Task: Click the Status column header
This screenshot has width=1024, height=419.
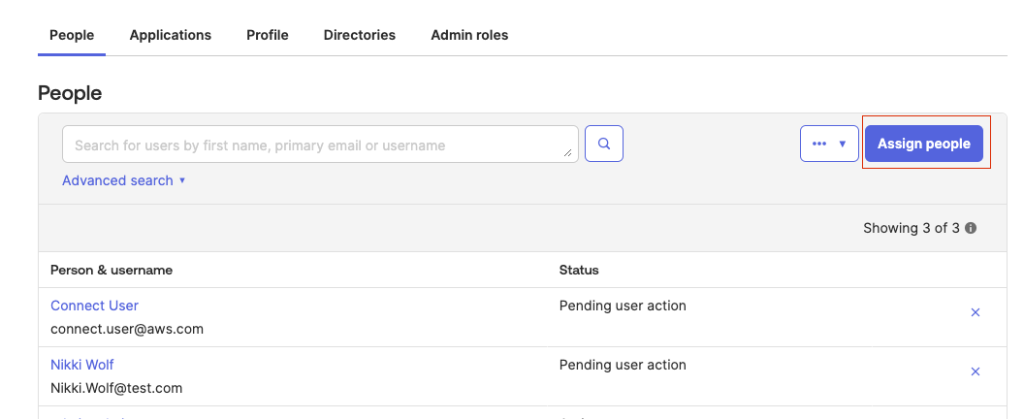Action: click(x=578, y=270)
